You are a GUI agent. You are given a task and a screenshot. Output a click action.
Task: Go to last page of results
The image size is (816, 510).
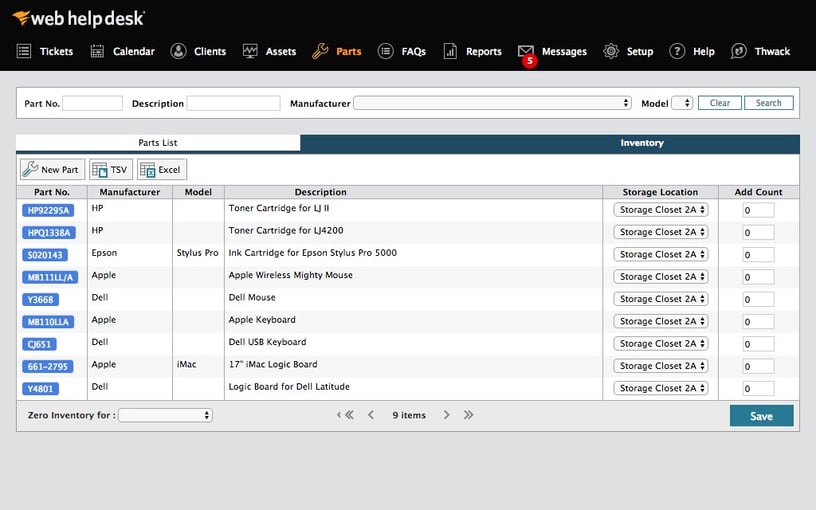pyautogui.click(x=468, y=415)
